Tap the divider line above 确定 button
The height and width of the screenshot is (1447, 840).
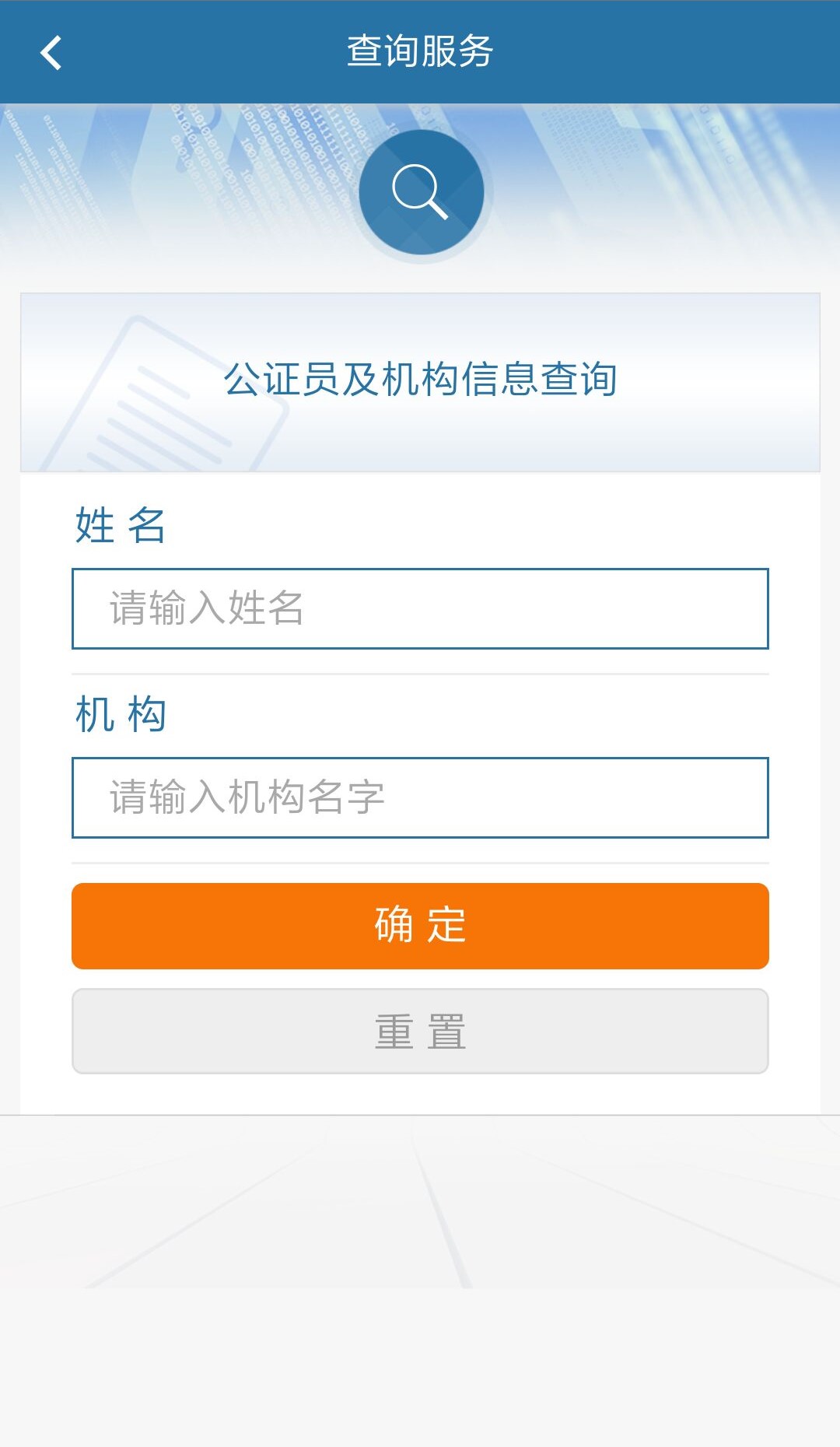pos(420,863)
